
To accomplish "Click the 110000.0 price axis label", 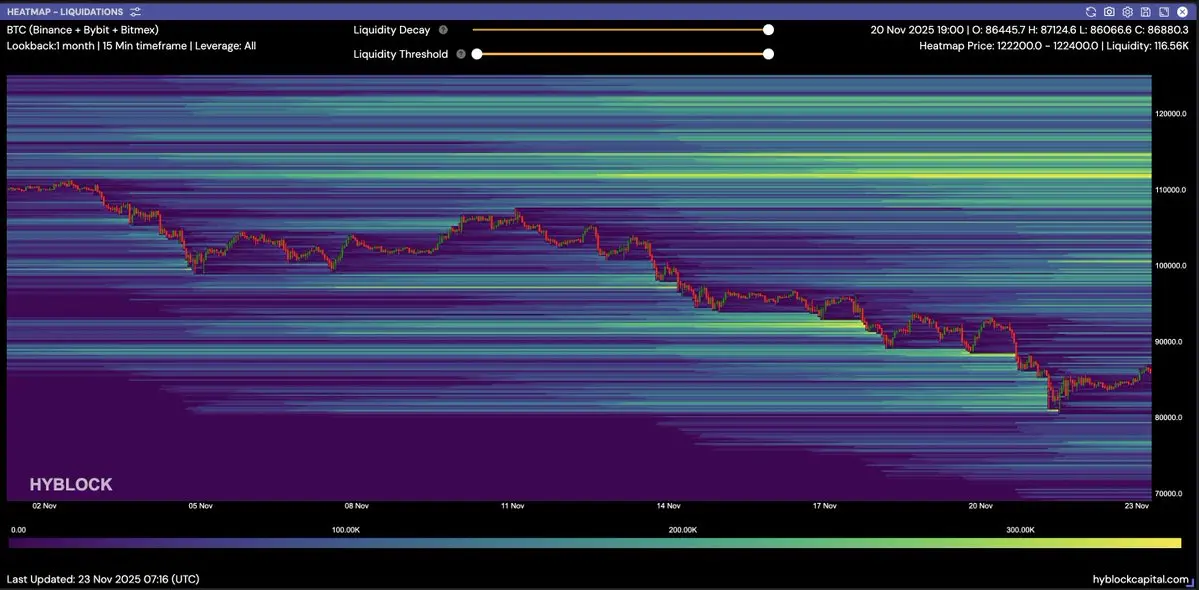I will tap(1170, 190).
